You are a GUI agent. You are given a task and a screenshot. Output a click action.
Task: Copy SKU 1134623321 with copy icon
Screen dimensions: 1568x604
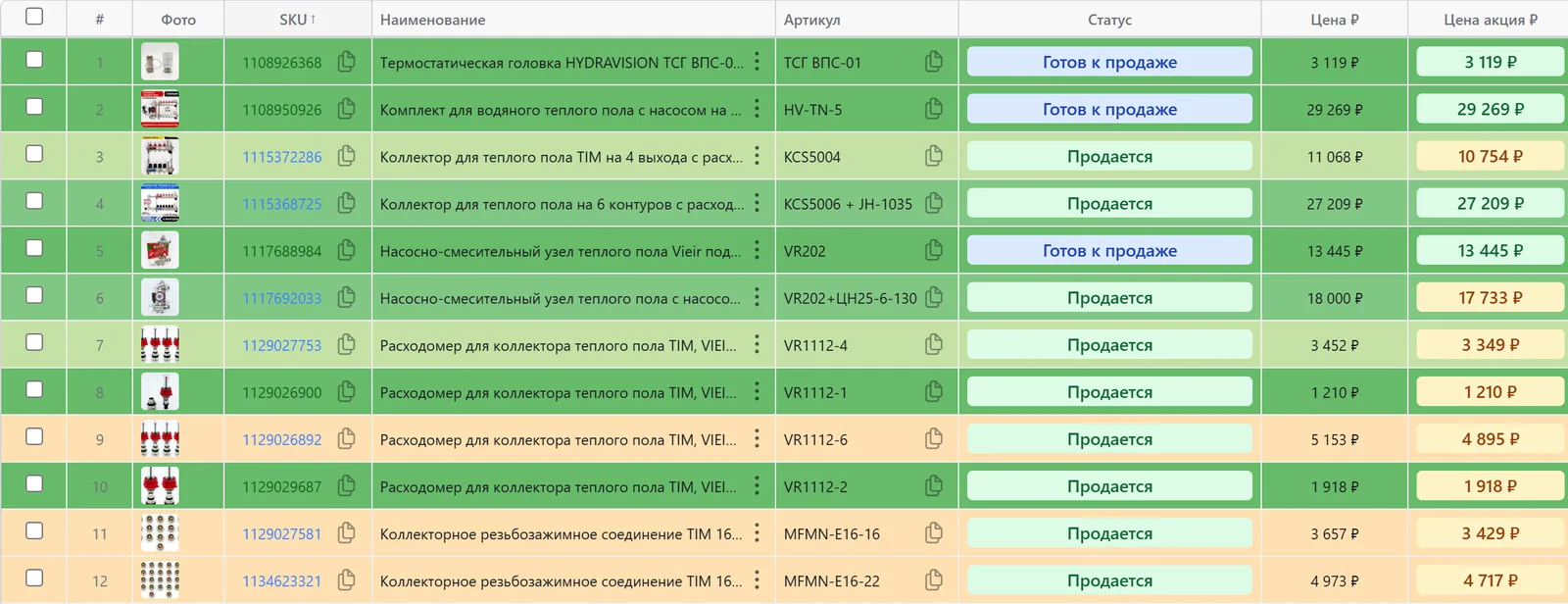coord(346,580)
